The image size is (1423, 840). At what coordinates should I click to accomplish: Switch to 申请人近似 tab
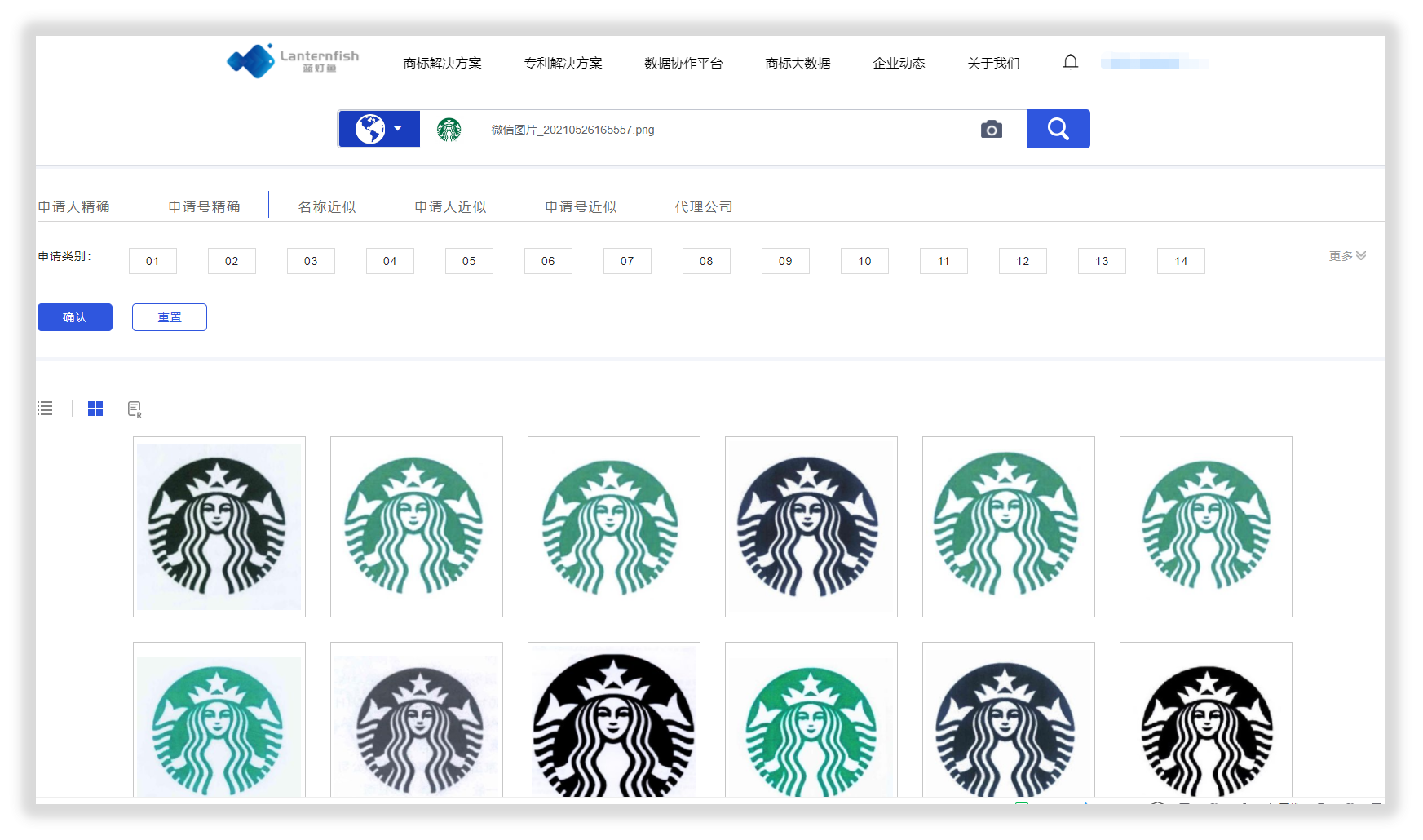(450, 207)
